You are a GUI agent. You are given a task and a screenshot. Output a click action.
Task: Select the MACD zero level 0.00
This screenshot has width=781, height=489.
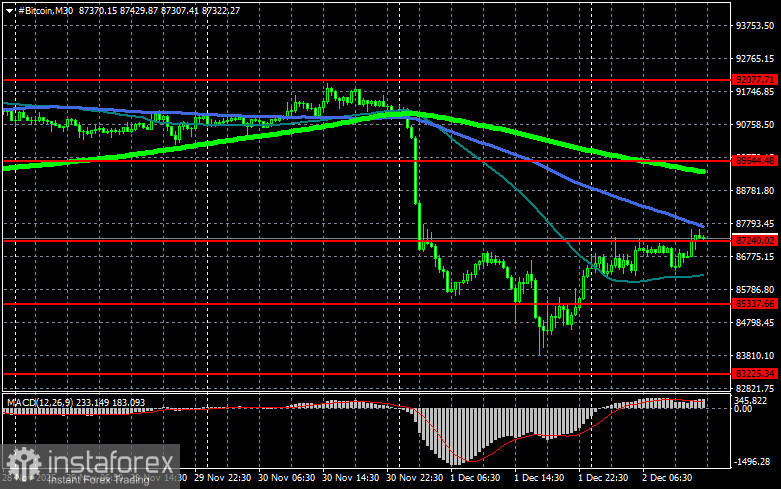[x=743, y=409]
